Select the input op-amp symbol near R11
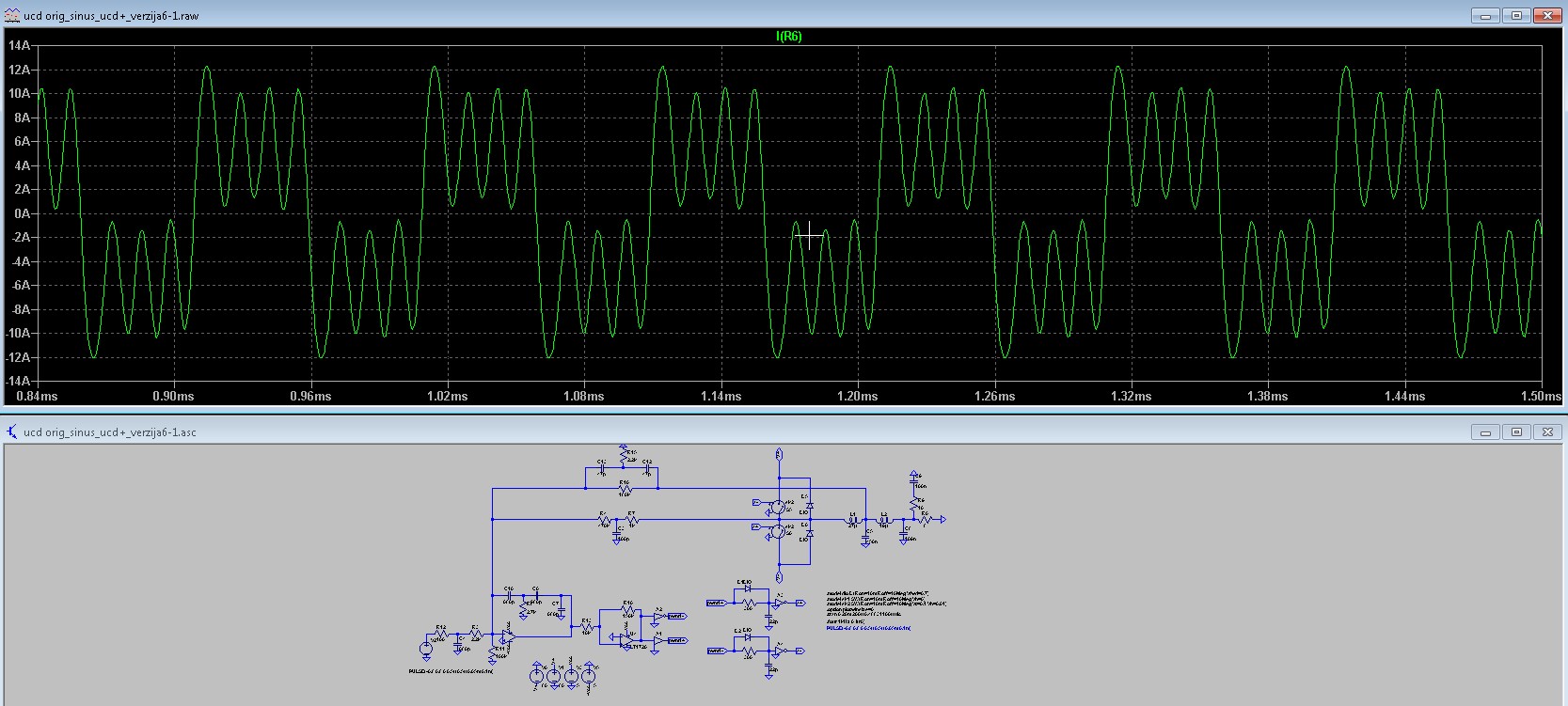The width and height of the screenshot is (1568, 706). [508, 636]
